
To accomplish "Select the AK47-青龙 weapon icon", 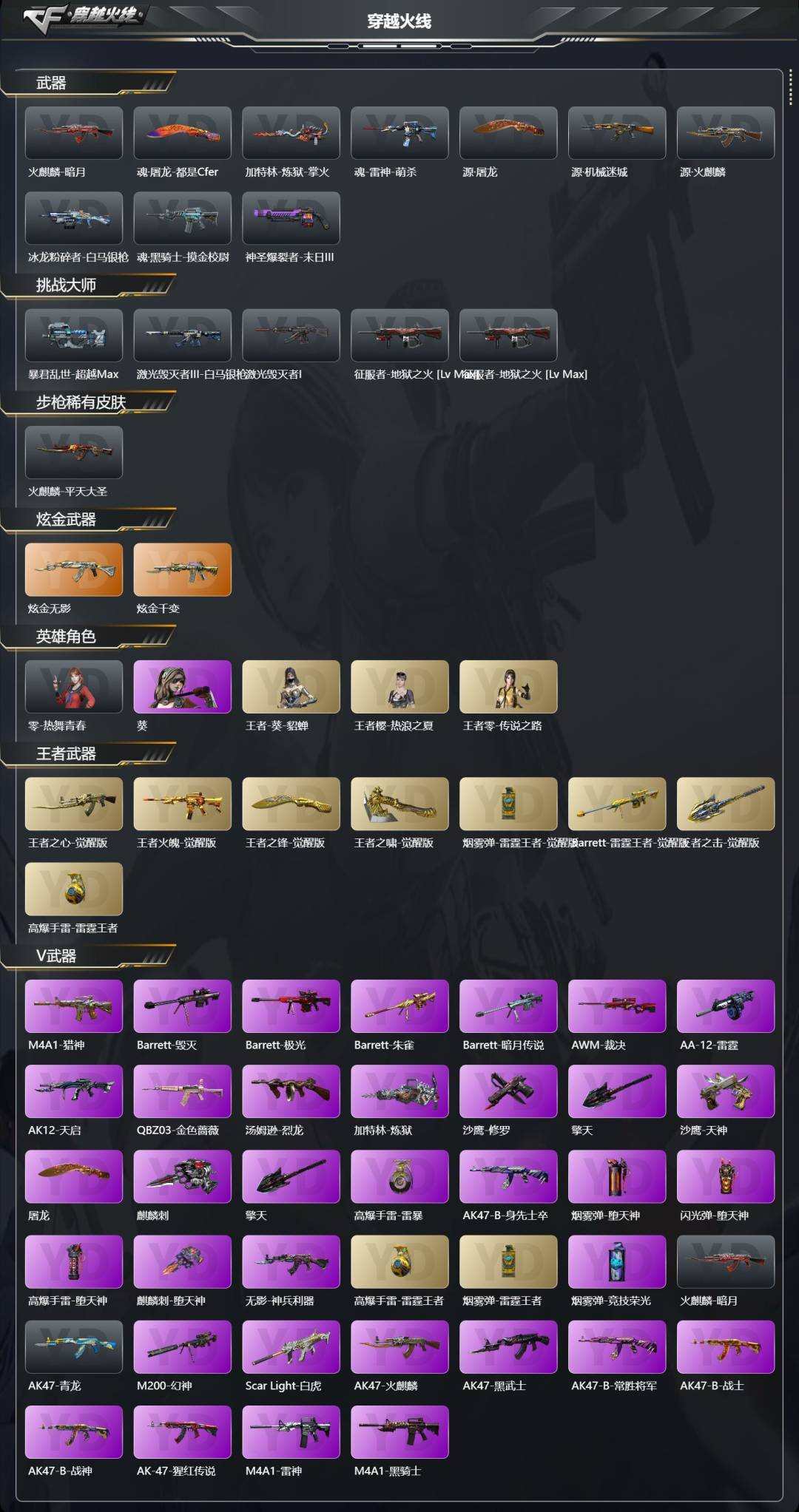I will pyautogui.click(x=74, y=1346).
